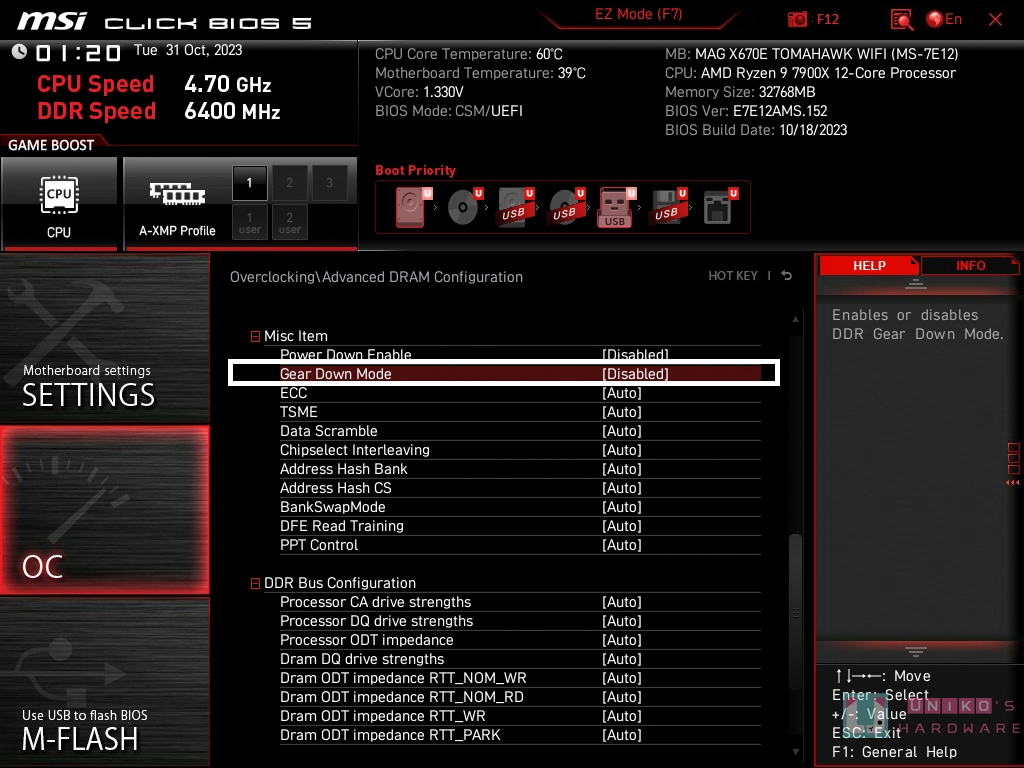Select A-XMP profile 2
The width and height of the screenshot is (1024, 768).
tap(289, 183)
